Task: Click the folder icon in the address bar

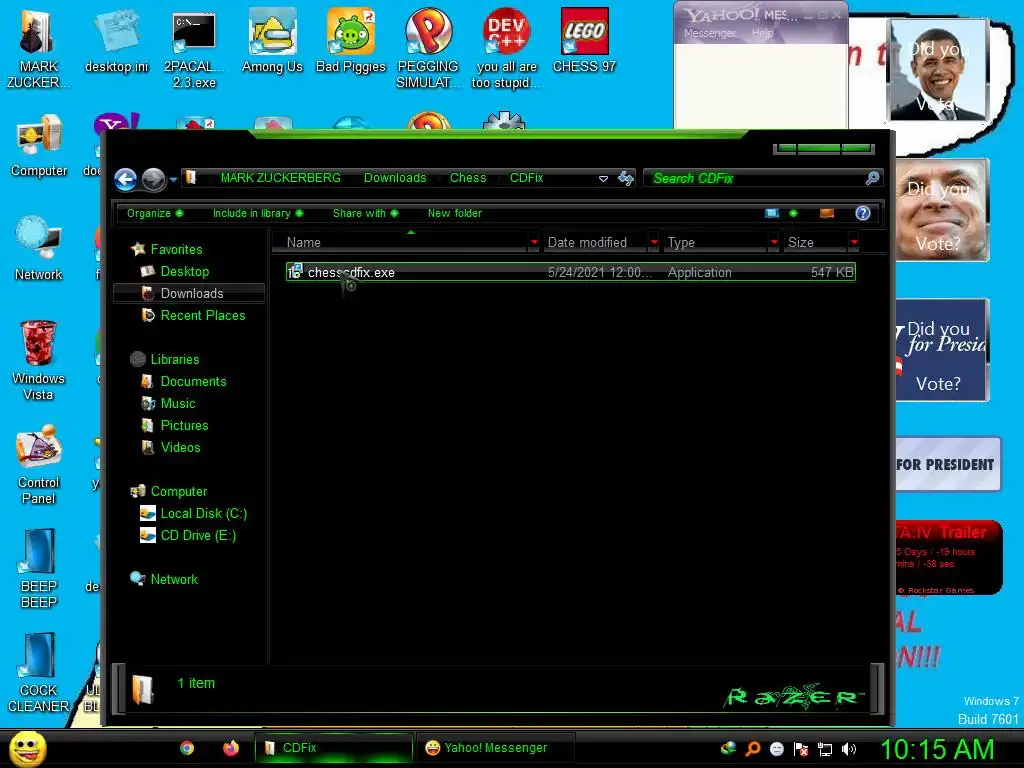Action: [191, 178]
